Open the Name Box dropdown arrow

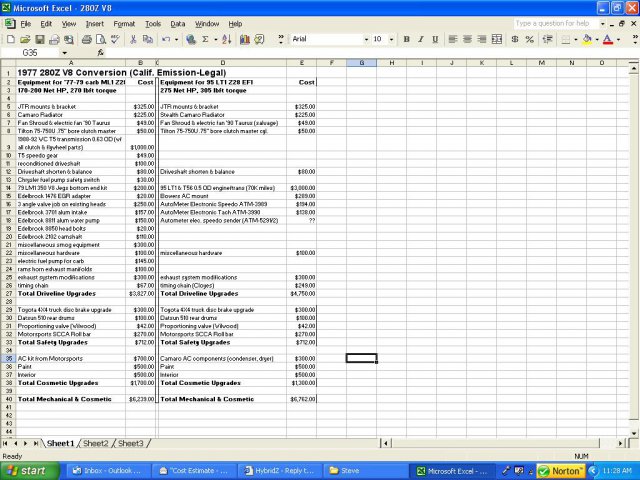(x=65, y=52)
